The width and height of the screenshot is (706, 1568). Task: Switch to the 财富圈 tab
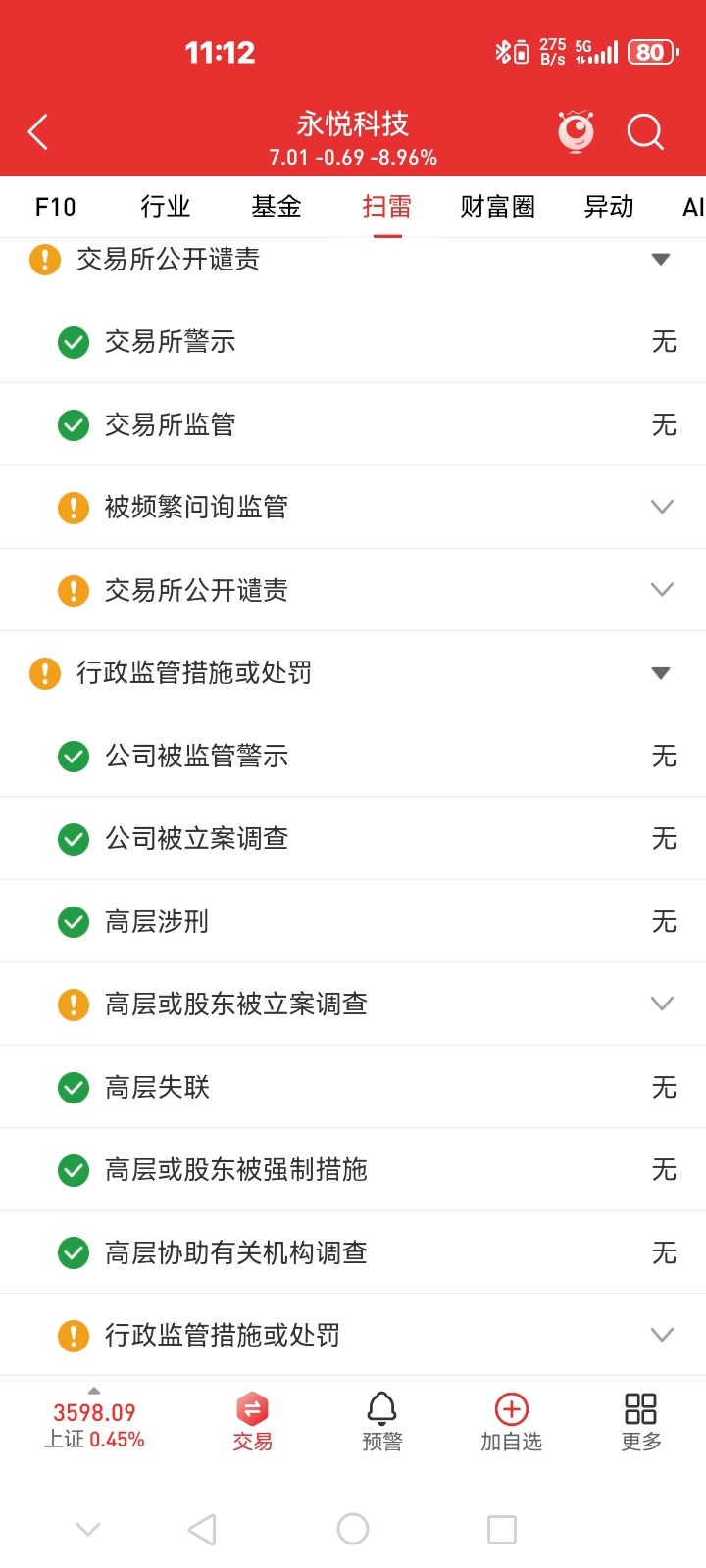[x=498, y=207]
